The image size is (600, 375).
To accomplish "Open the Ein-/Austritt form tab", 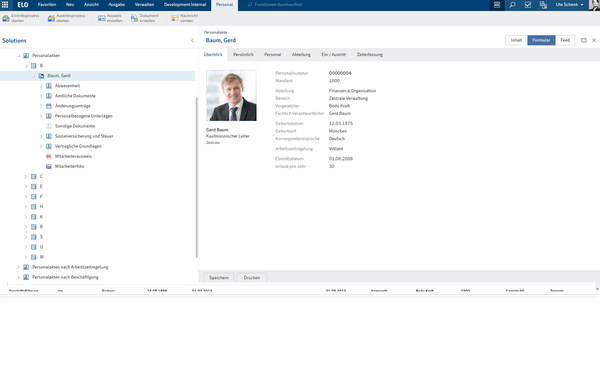I will click(334, 55).
